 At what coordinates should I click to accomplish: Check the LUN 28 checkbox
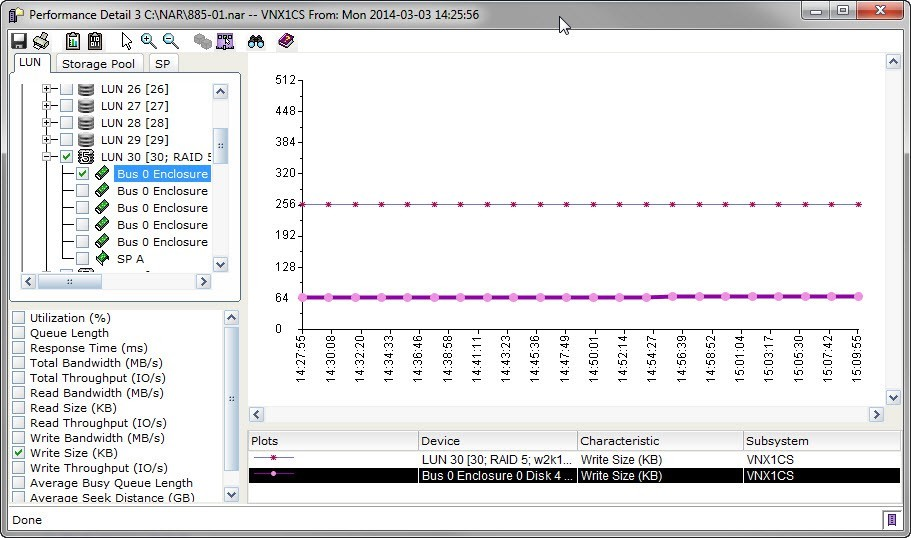pos(66,123)
